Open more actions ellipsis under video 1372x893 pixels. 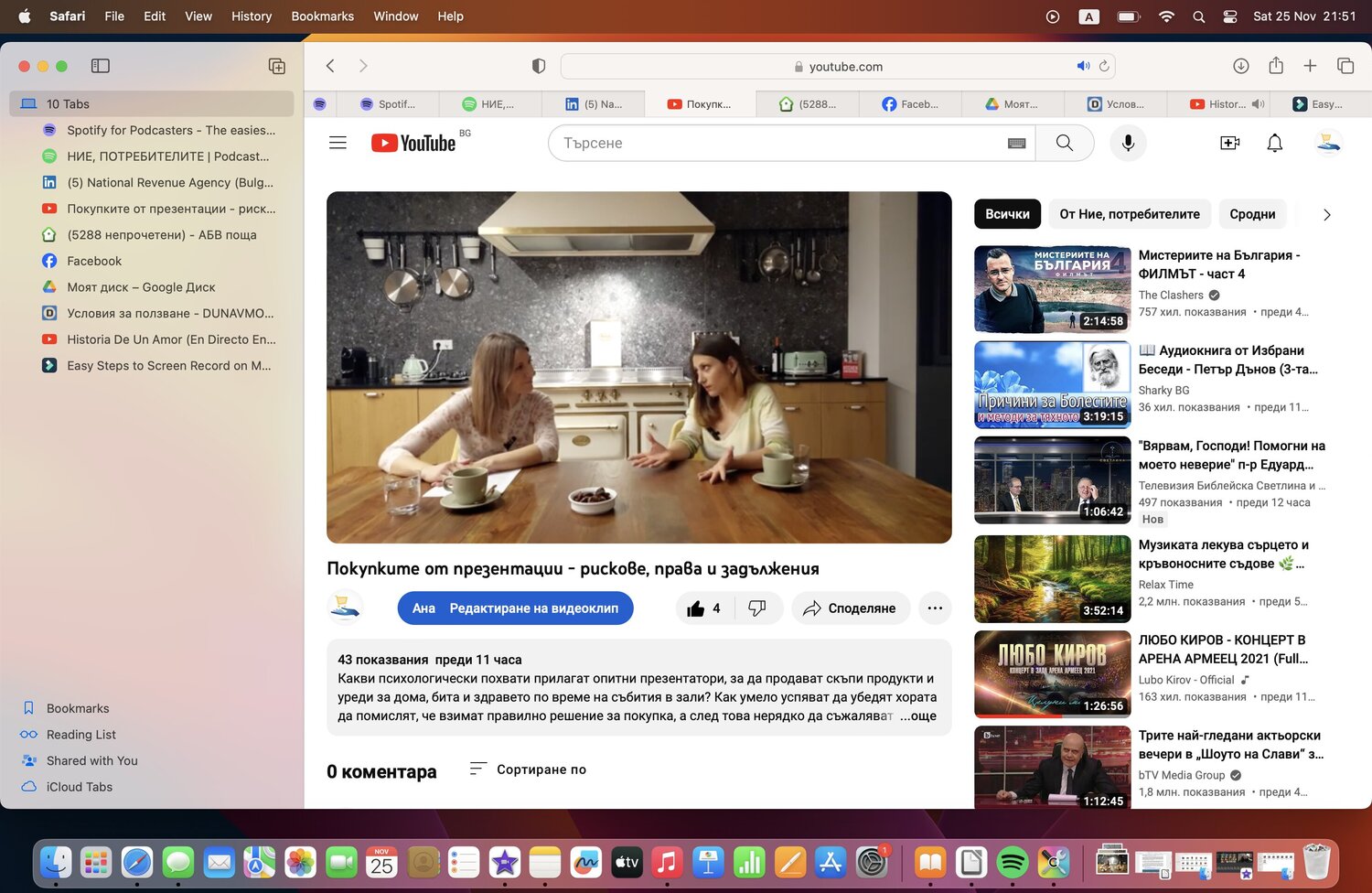click(x=935, y=608)
